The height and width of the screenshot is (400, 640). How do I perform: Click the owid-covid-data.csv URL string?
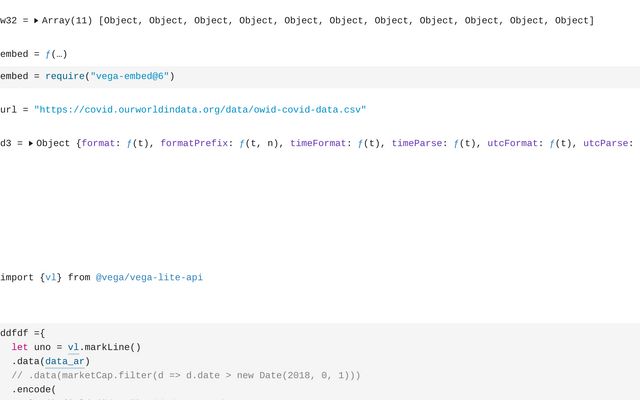200,110
